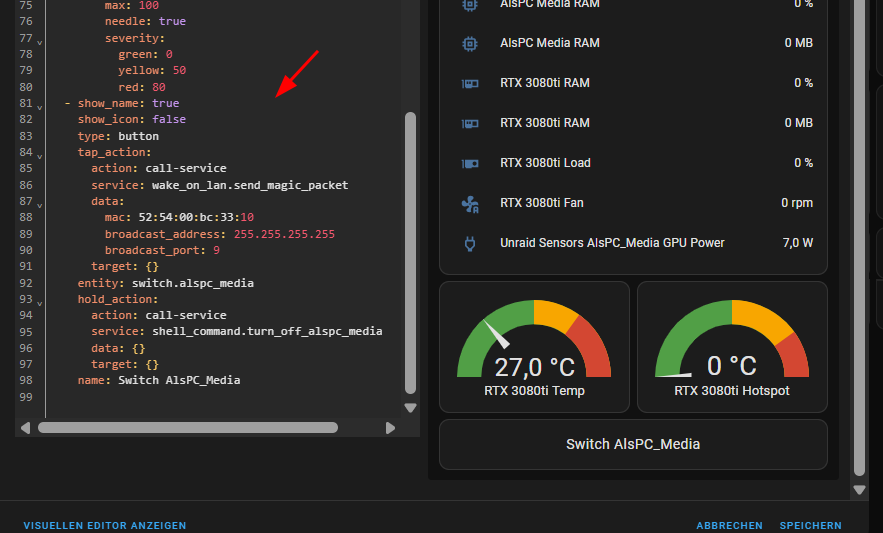Collapse the data block at line 87
883x533 pixels.
(x=39, y=205)
